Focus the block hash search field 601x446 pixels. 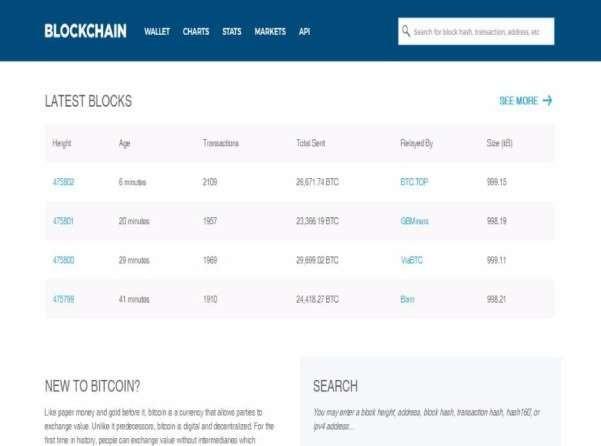pyautogui.click(x=480, y=32)
